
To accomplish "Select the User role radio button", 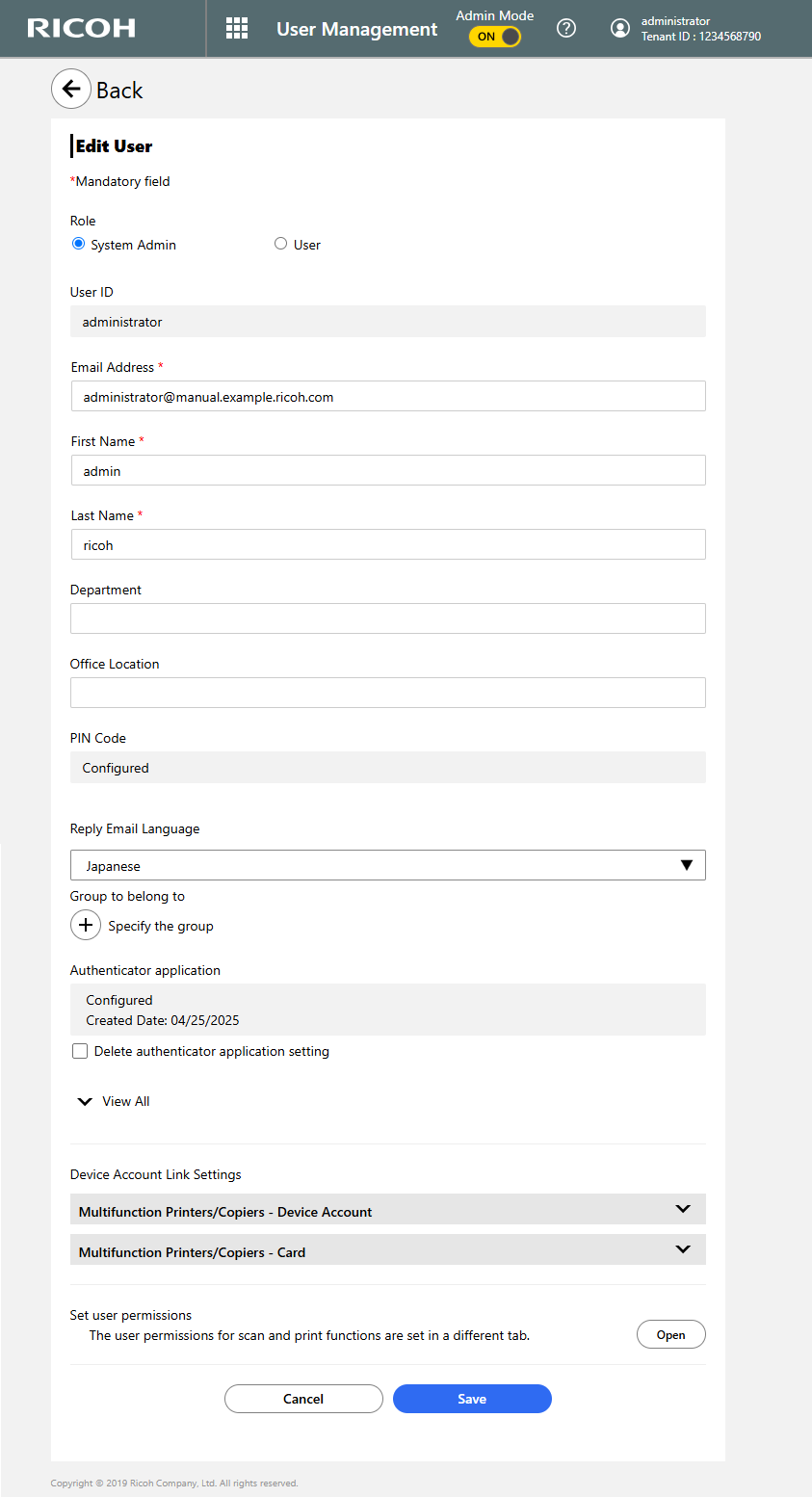I will point(281,244).
